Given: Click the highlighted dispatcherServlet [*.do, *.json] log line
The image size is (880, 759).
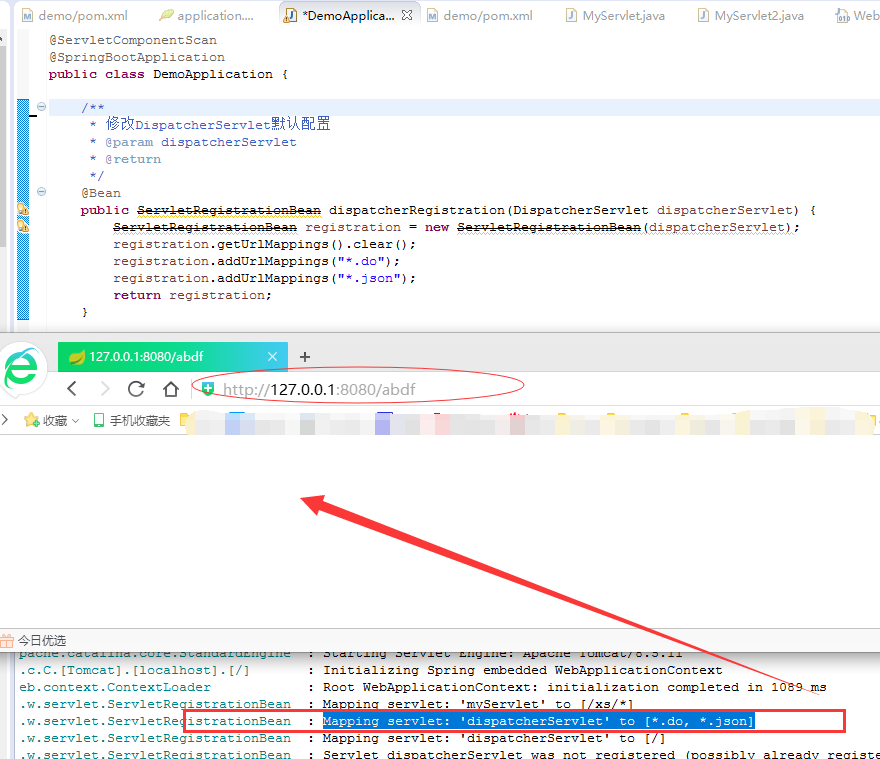Looking at the screenshot, I should pyautogui.click(x=538, y=721).
